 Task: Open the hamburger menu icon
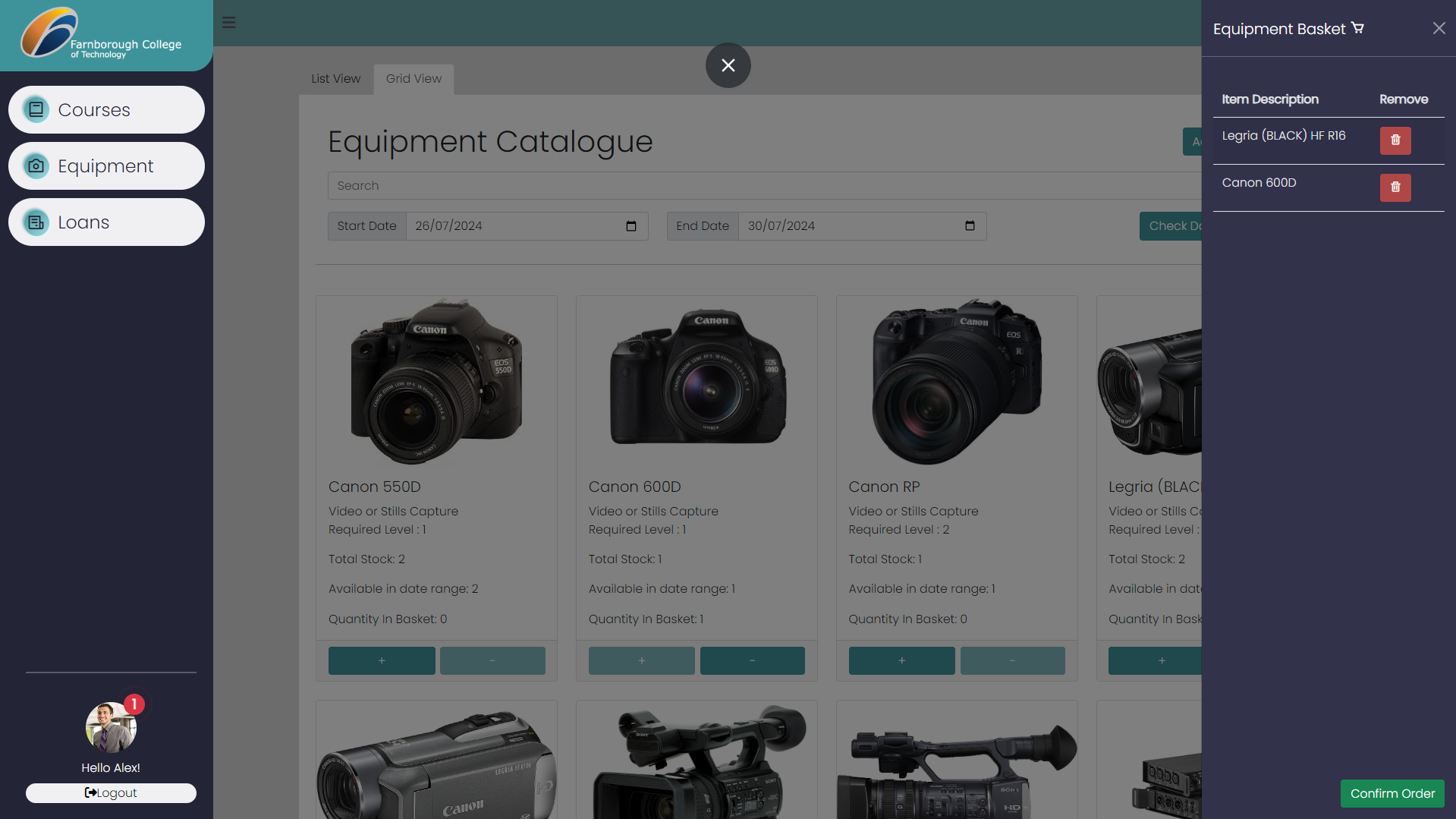click(x=228, y=23)
